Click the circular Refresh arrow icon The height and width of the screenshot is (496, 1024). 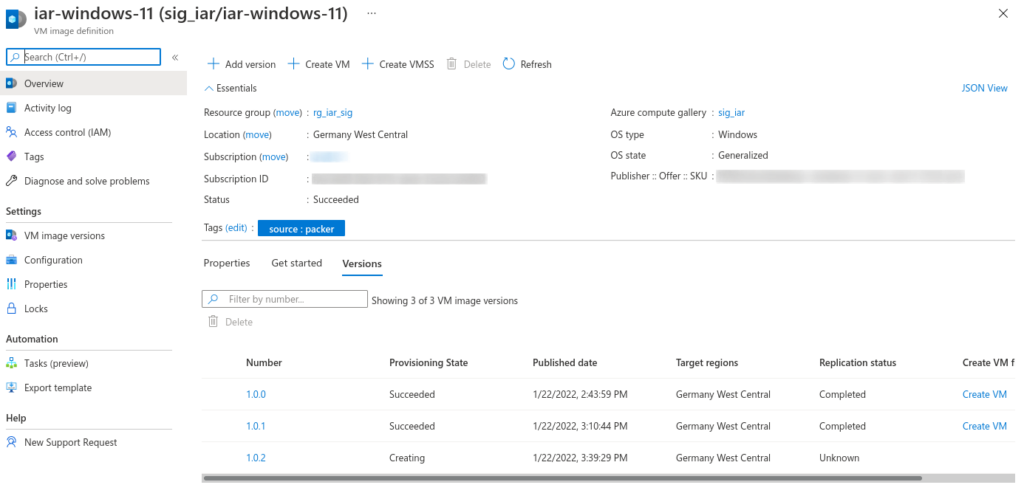[x=509, y=64]
